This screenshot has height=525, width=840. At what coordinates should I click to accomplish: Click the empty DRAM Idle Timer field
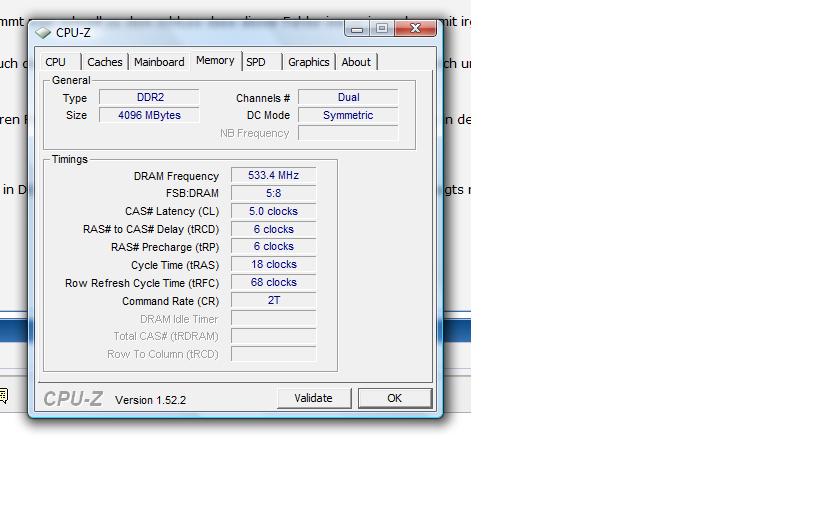(x=274, y=318)
